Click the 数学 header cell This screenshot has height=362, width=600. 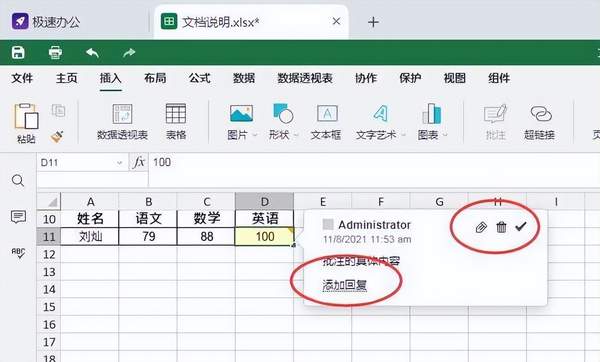click(207, 219)
